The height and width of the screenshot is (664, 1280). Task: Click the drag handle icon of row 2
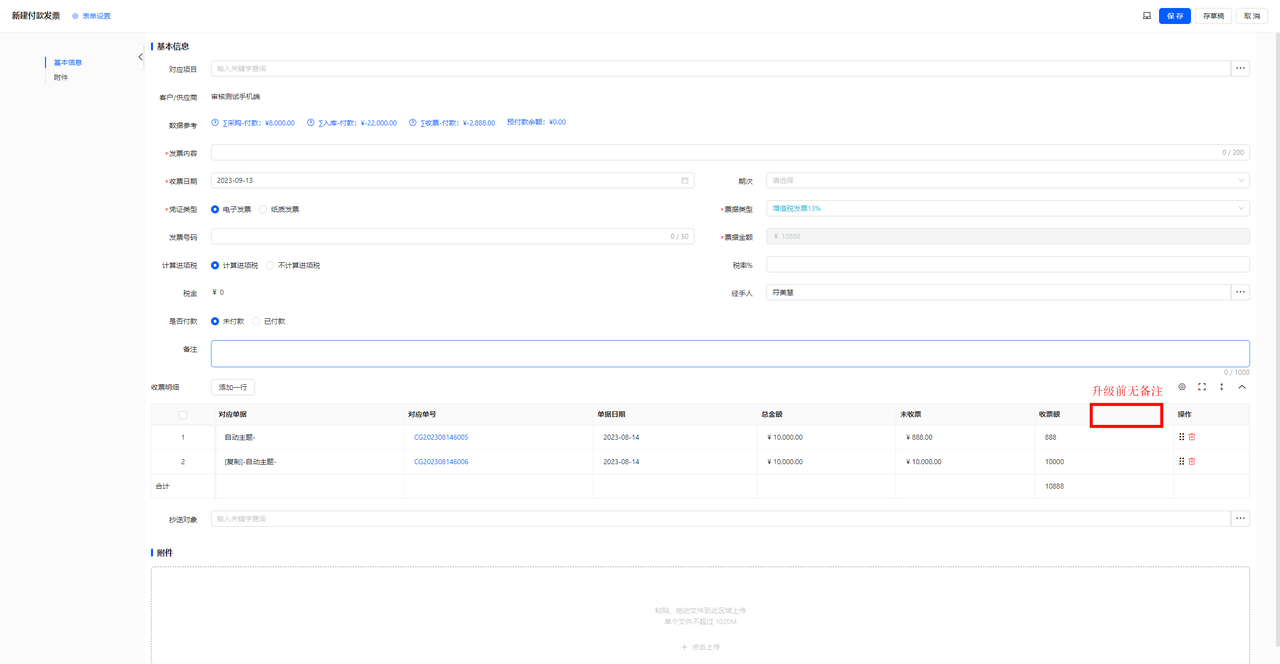[1182, 461]
